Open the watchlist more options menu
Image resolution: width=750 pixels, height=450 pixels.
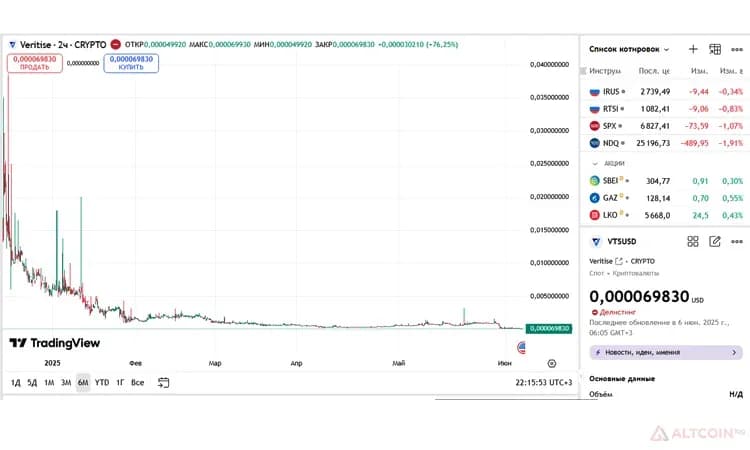tap(737, 49)
